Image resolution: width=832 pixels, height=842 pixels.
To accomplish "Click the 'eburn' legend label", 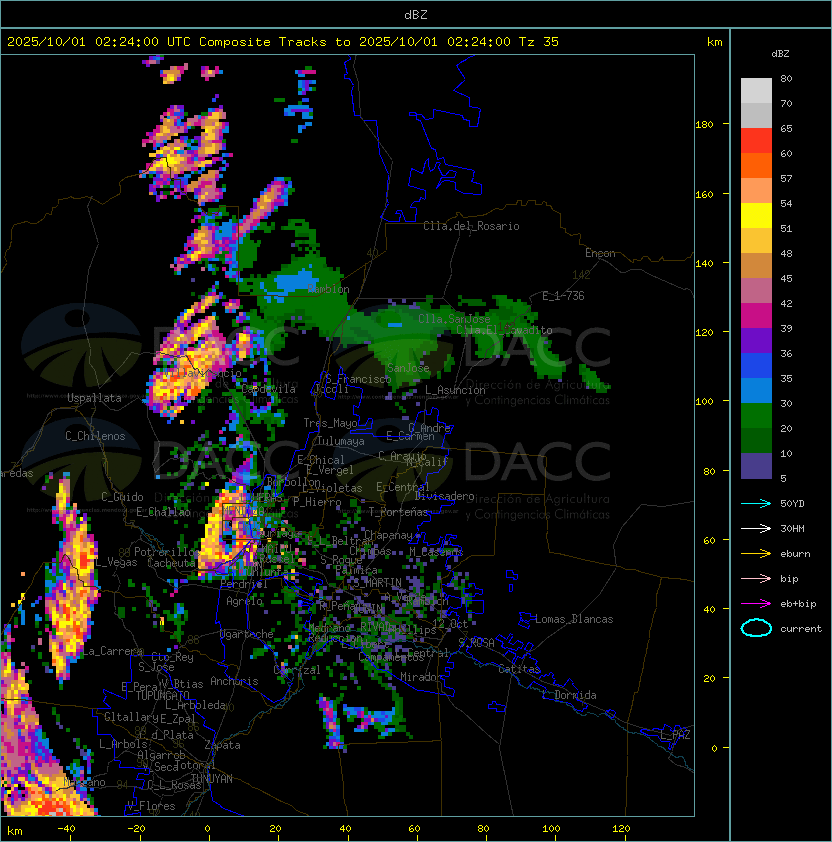I will pos(795,554).
